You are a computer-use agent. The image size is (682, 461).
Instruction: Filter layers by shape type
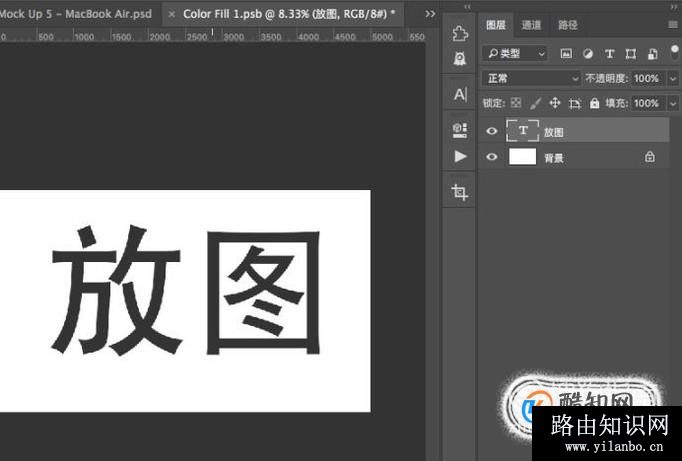630,53
